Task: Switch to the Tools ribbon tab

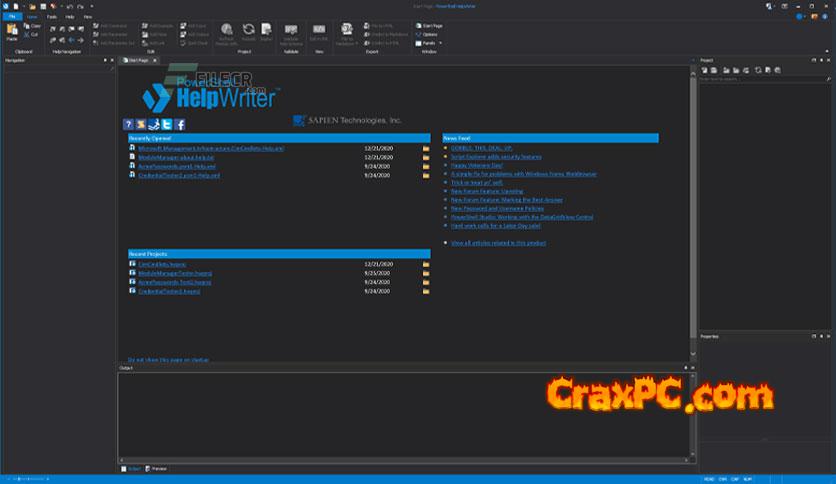Action: pos(51,16)
